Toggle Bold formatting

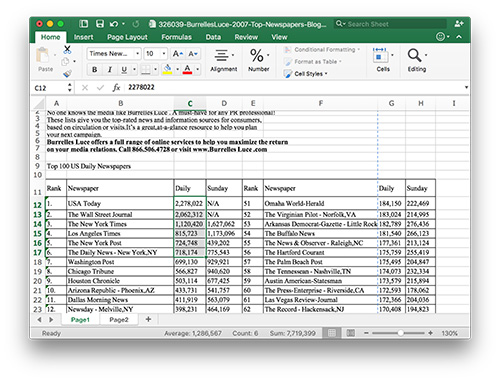coord(95,69)
